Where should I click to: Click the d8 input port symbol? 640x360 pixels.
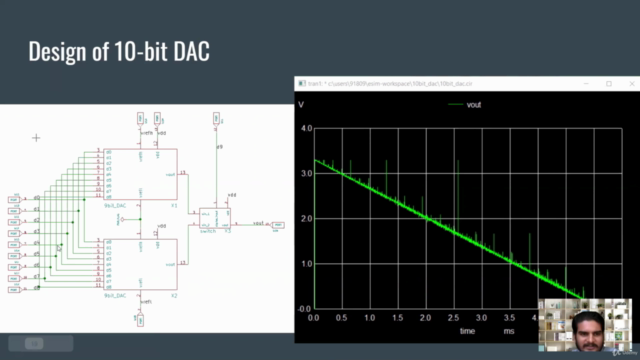pos(14,289)
